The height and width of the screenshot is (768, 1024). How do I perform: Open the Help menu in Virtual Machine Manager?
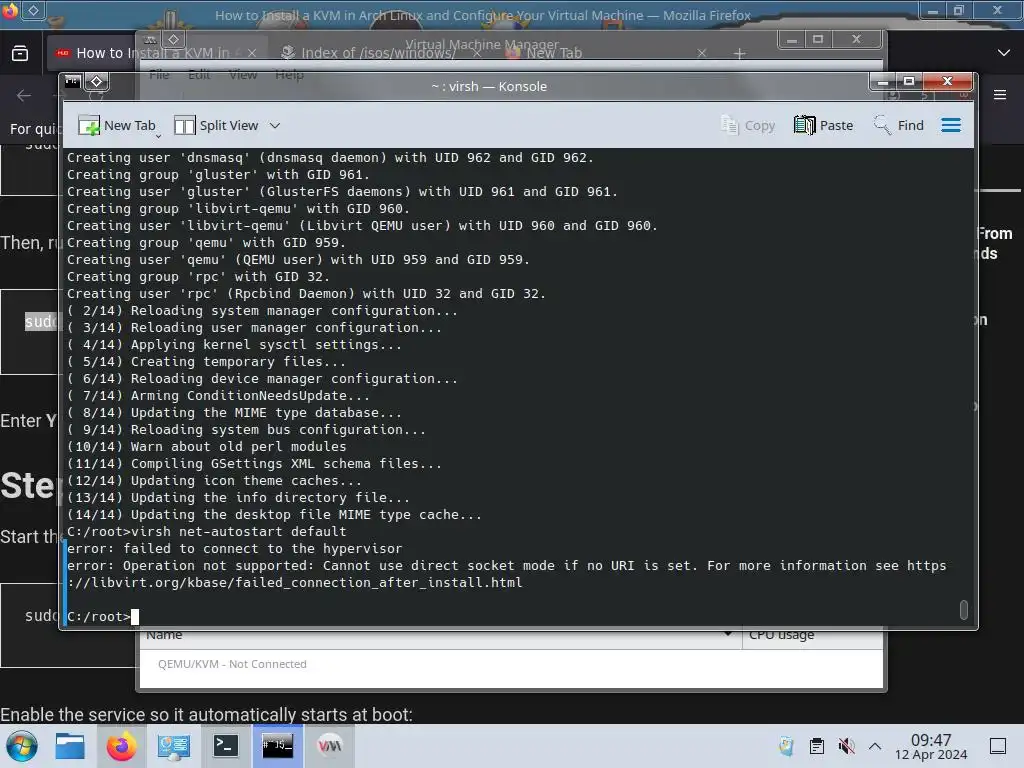click(x=289, y=74)
